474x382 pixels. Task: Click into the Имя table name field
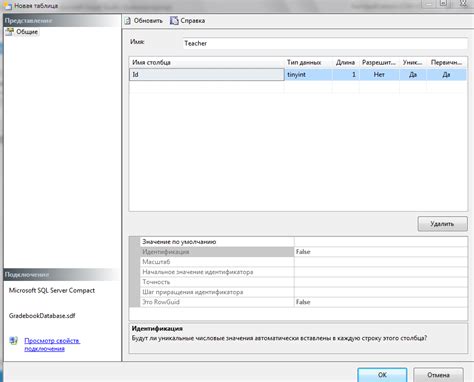(x=325, y=43)
